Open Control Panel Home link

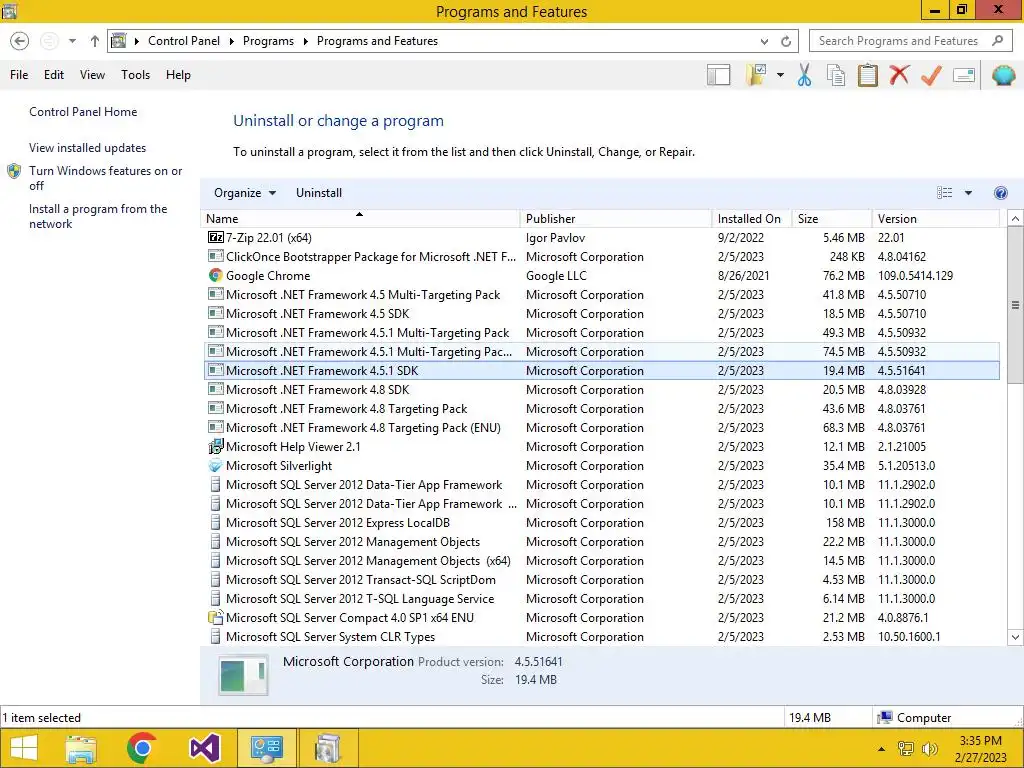[83, 112]
